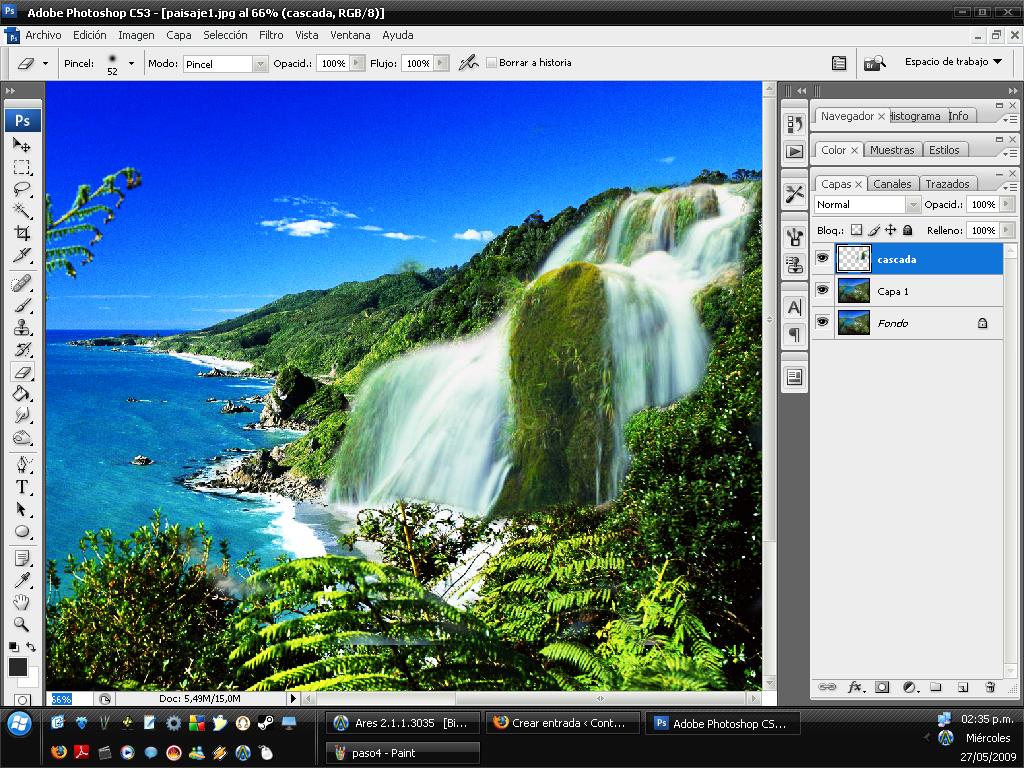1024x768 pixels.
Task: Open eraser Opacid. slider arrow in options bar
Action: tap(357, 63)
